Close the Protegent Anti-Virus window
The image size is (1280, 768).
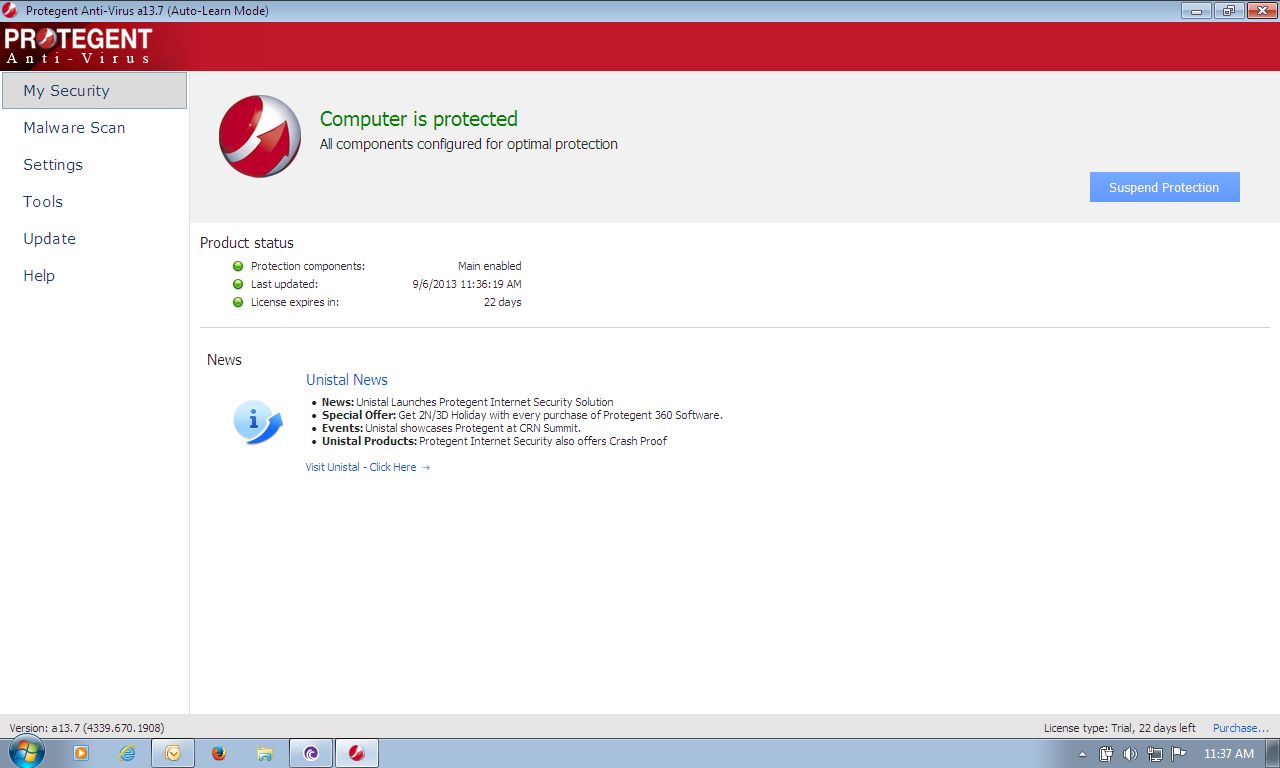pos(1260,11)
